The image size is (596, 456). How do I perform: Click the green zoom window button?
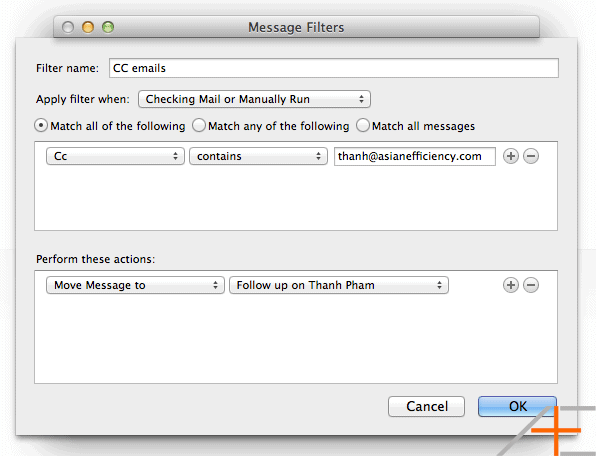108,27
